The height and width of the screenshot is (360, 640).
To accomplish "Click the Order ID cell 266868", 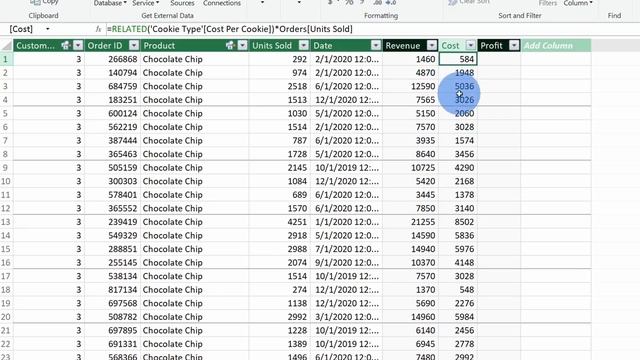I will 112,59.
